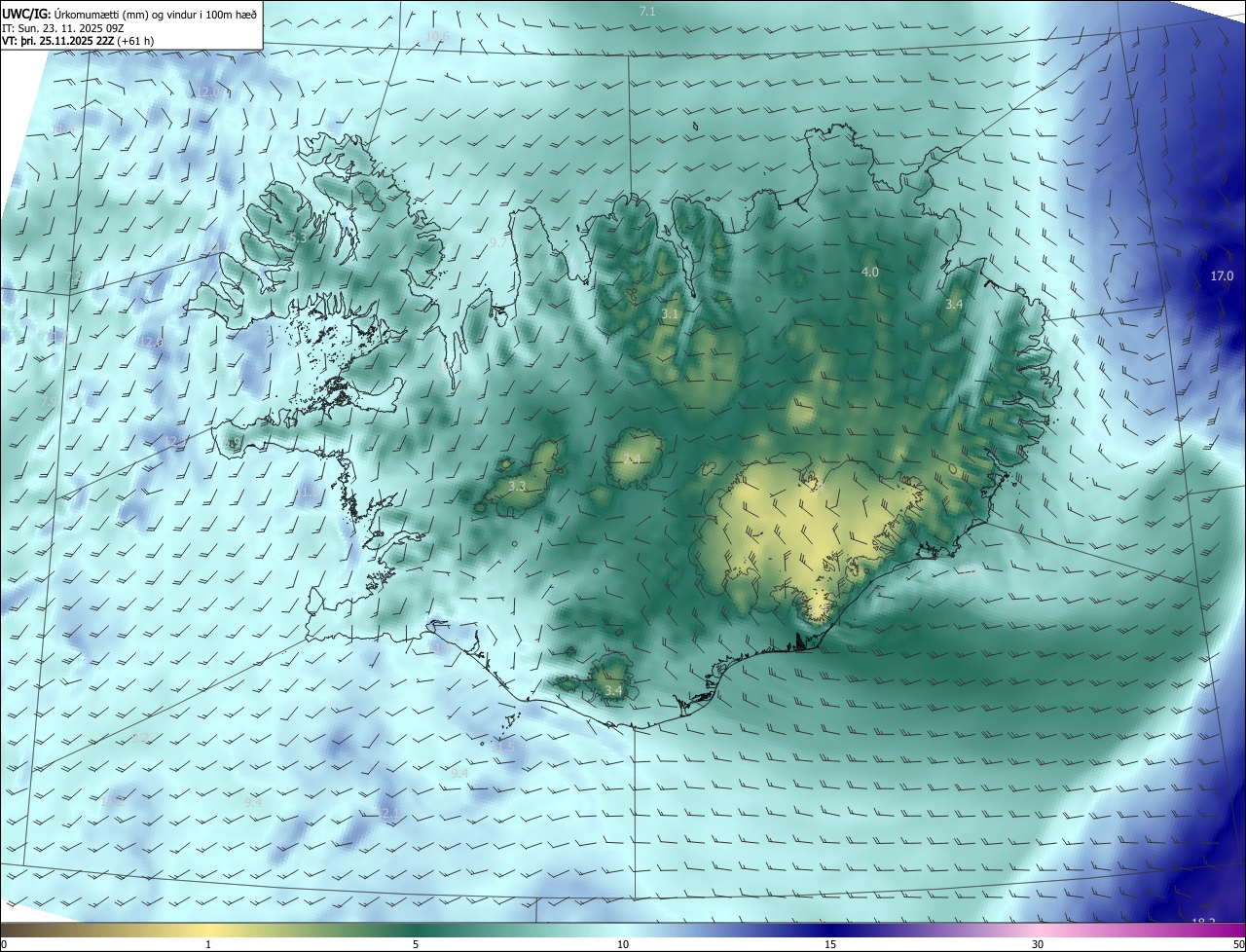Click the 9.2 value over the ocean
The width and height of the screenshot is (1246, 952).
click(x=140, y=738)
